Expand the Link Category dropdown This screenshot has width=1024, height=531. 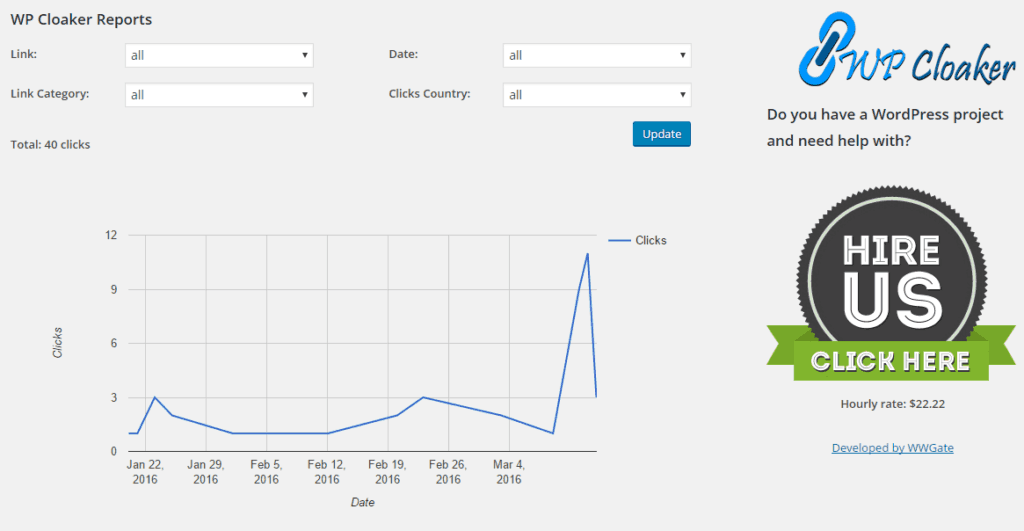(219, 95)
